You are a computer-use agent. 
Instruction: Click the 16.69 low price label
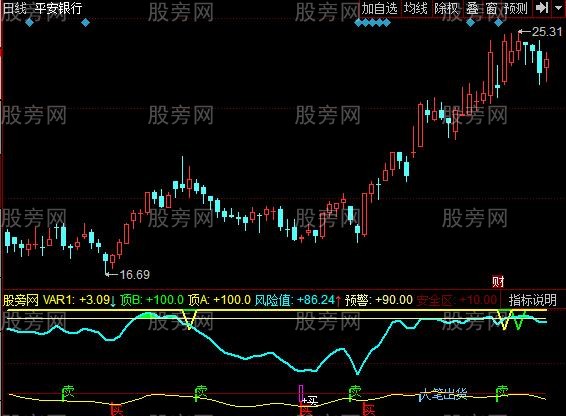(134, 274)
